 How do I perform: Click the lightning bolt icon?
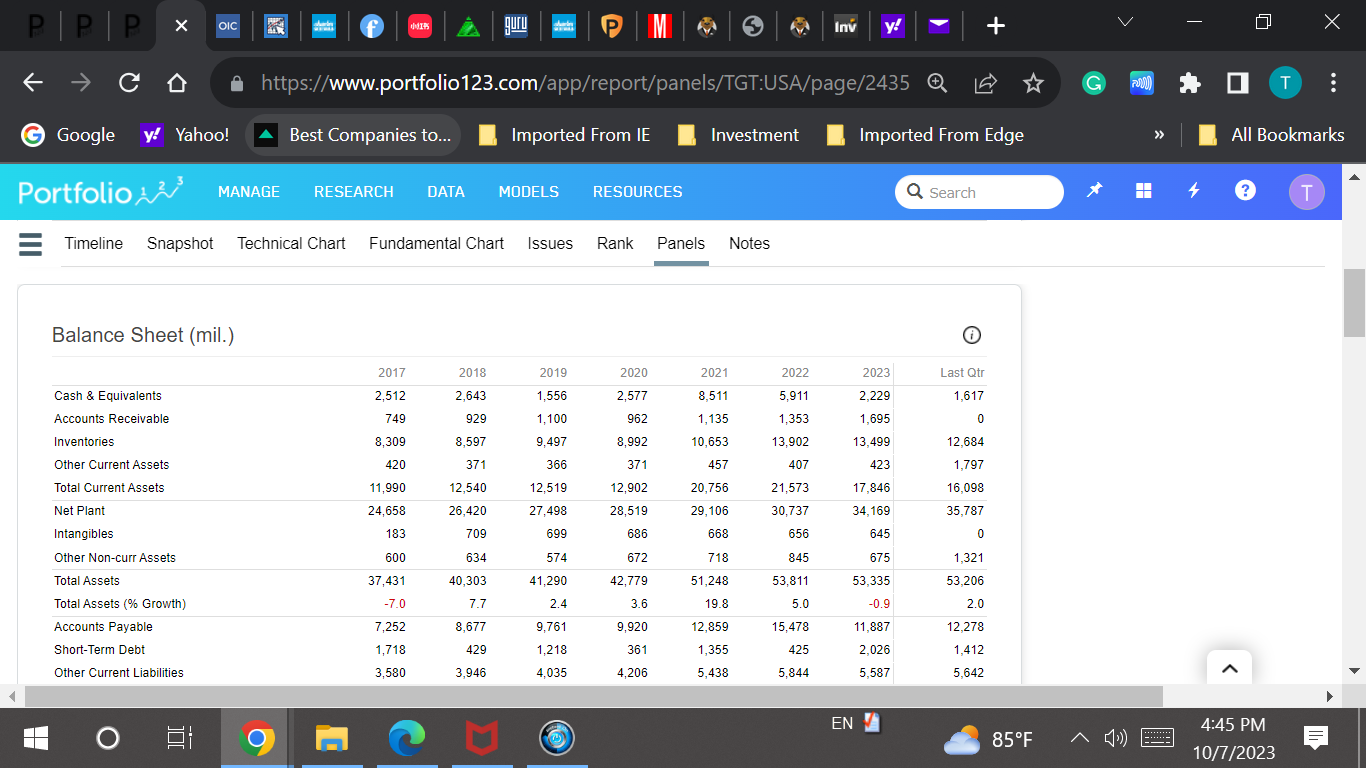pyautogui.click(x=1193, y=192)
